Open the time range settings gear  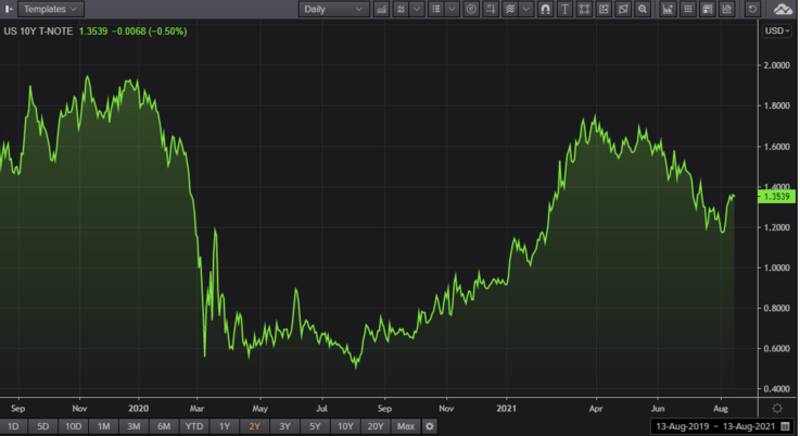429,427
